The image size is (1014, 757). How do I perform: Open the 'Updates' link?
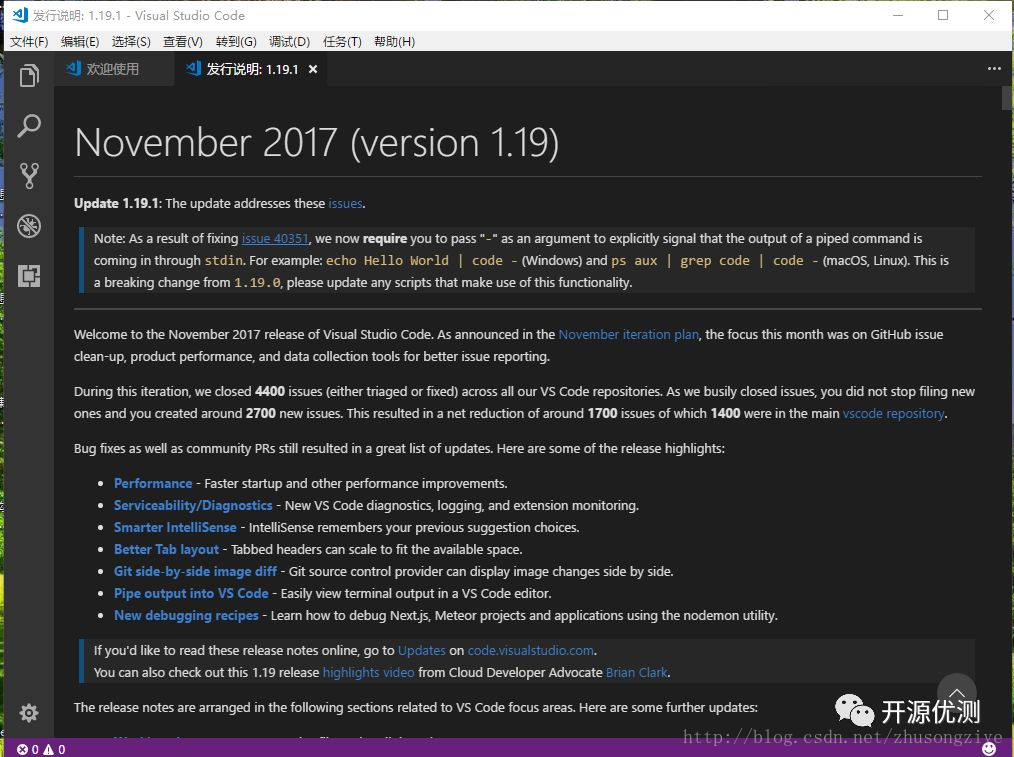(422, 650)
